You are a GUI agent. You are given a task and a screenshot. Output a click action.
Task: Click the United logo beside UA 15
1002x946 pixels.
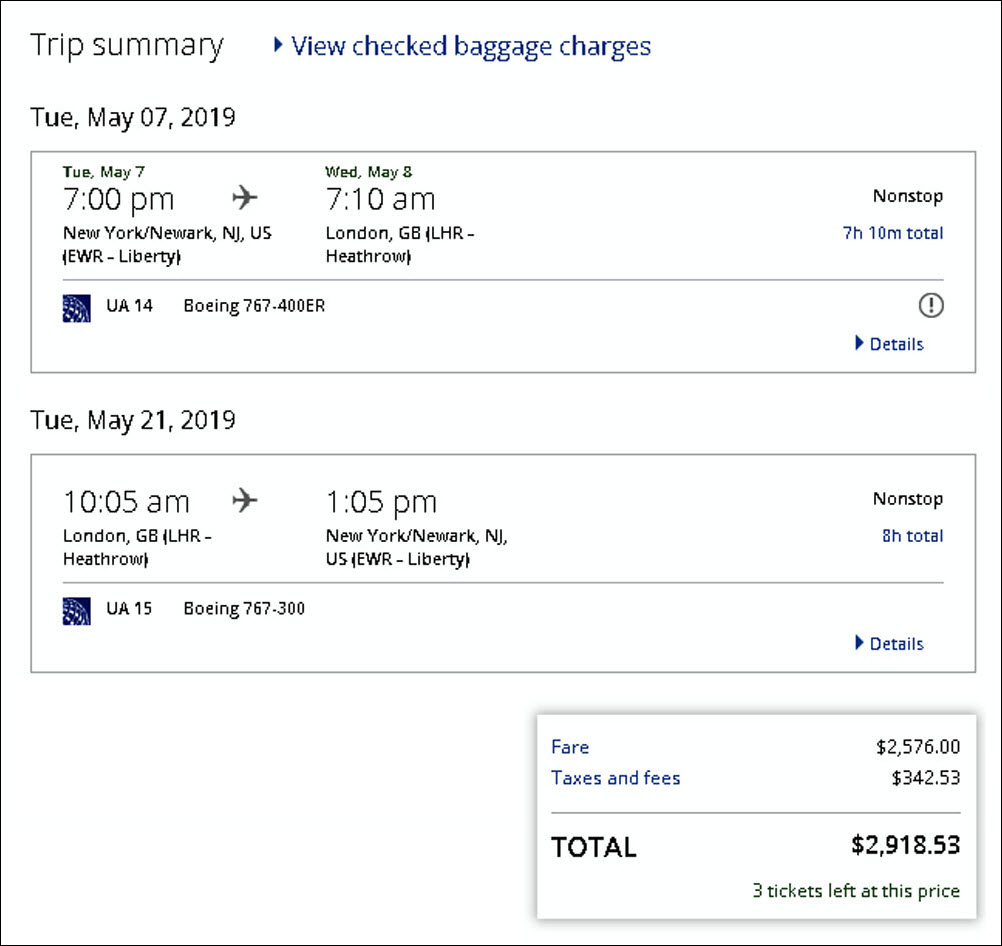(77, 609)
